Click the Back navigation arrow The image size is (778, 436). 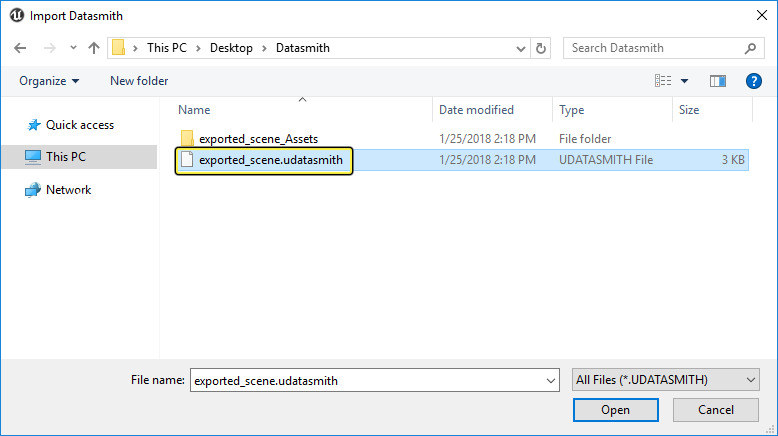tap(20, 48)
